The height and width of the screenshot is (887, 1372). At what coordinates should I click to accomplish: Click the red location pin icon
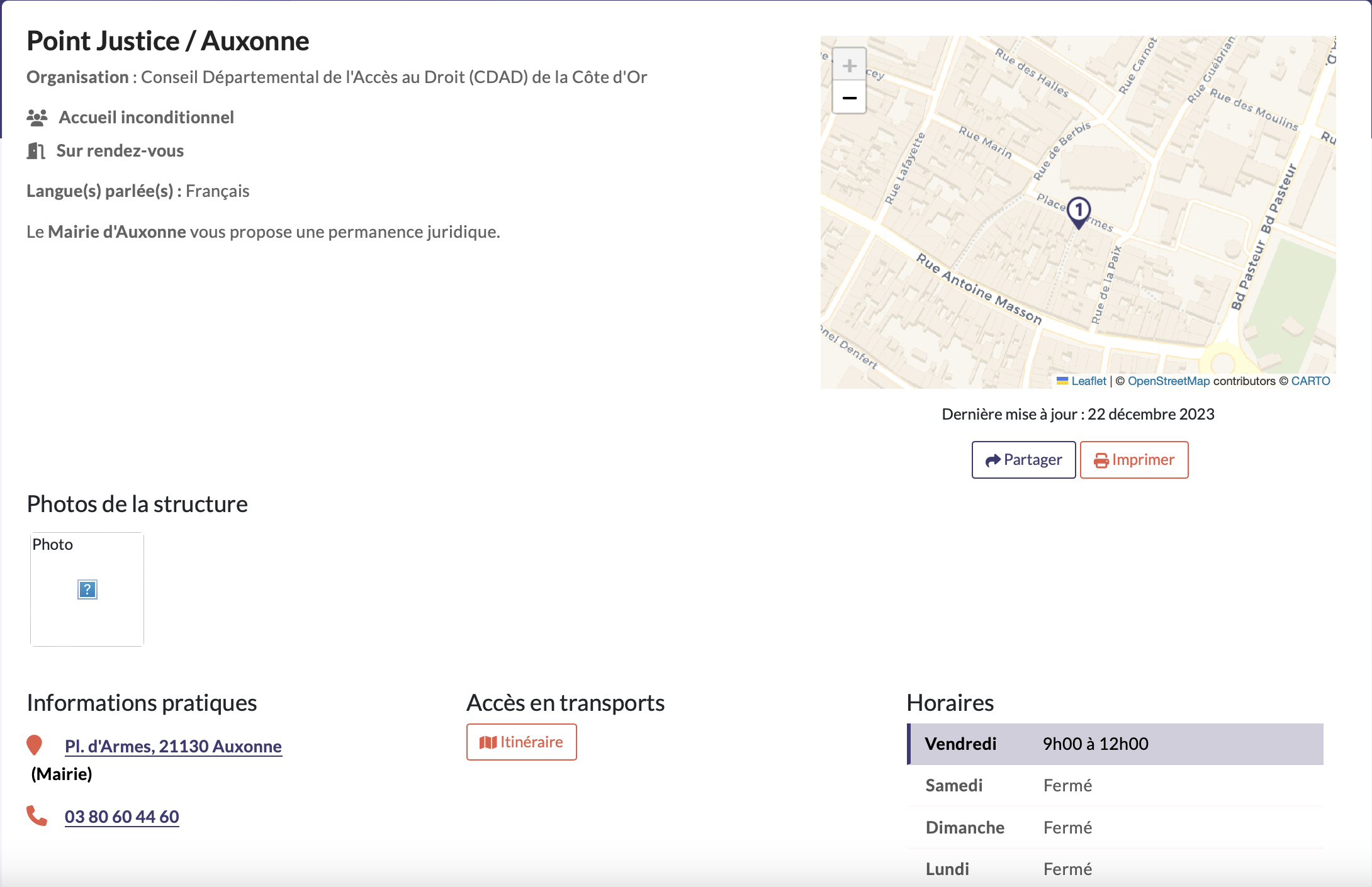(x=35, y=745)
